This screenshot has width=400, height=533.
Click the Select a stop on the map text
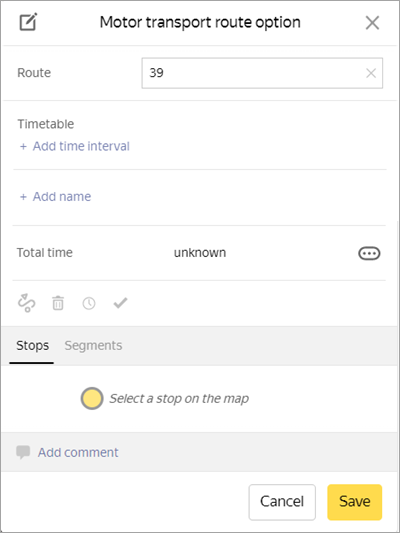click(179, 398)
